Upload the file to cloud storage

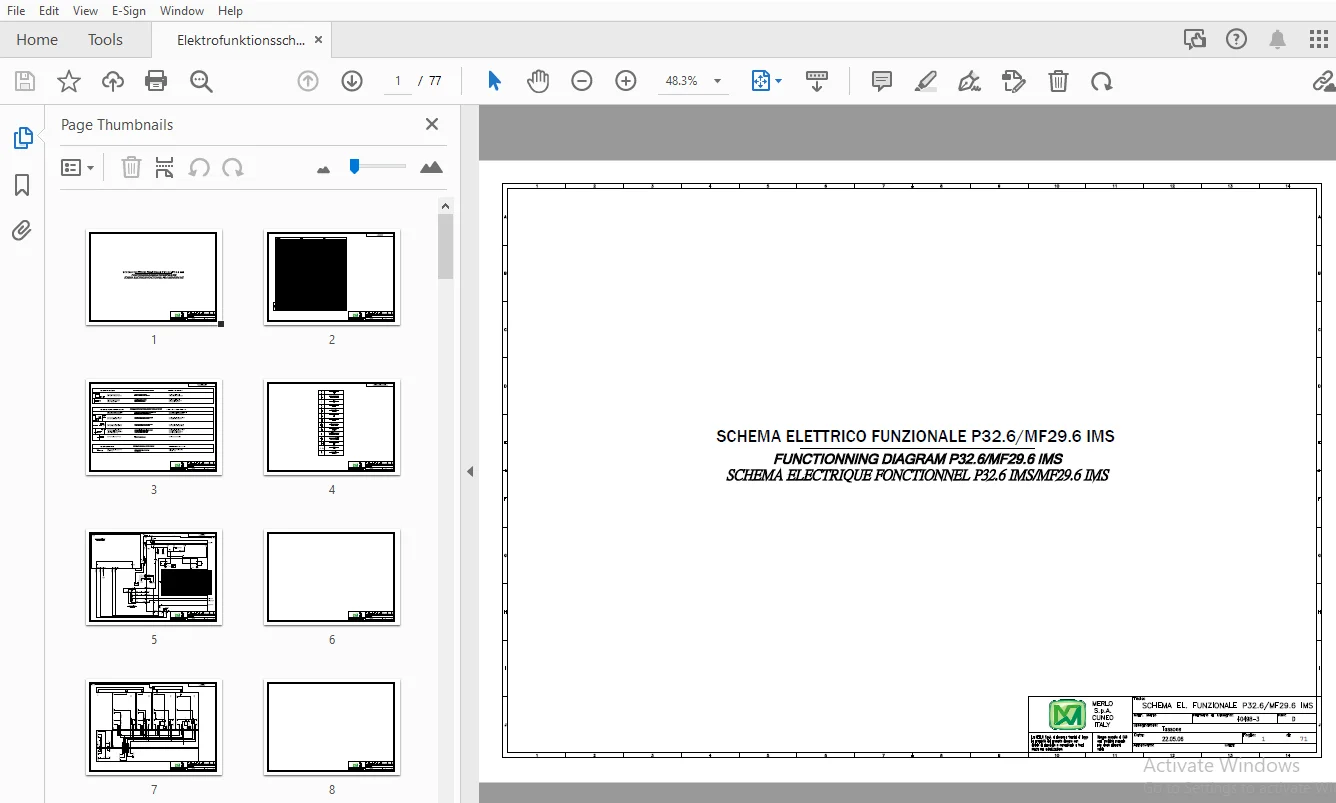[113, 82]
